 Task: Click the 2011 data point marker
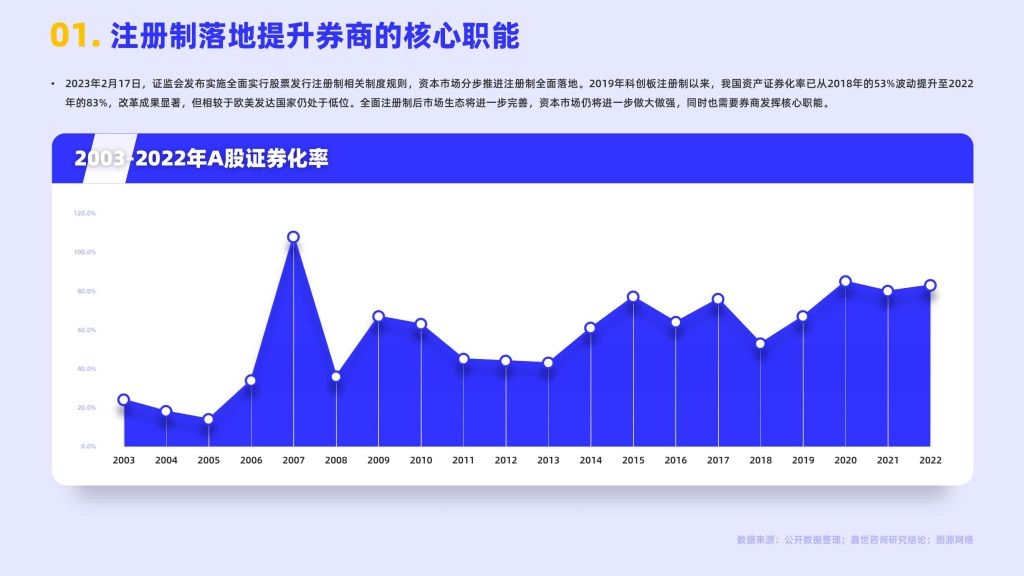464,359
